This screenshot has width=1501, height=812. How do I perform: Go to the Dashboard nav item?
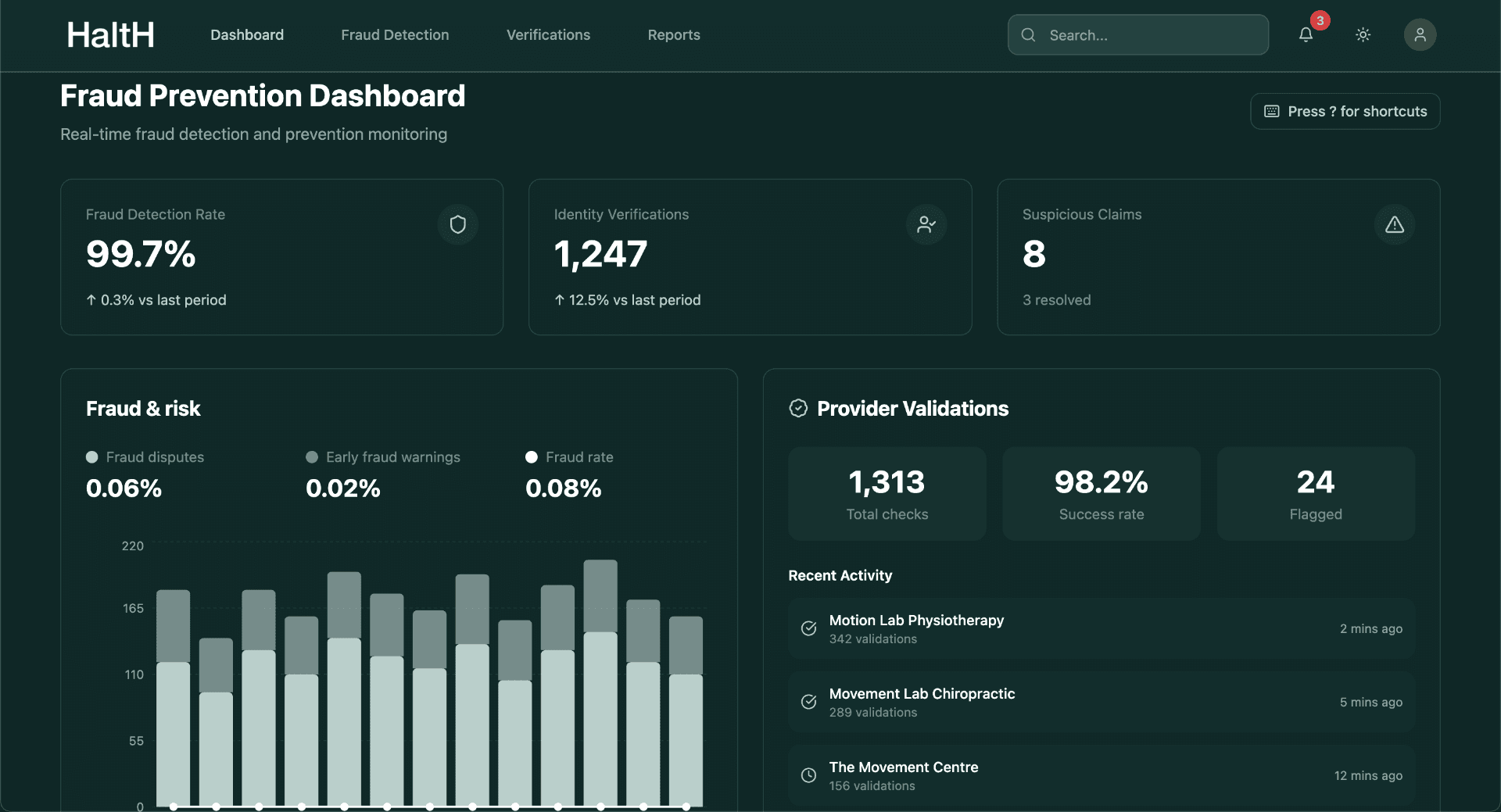click(x=247, y=35)
